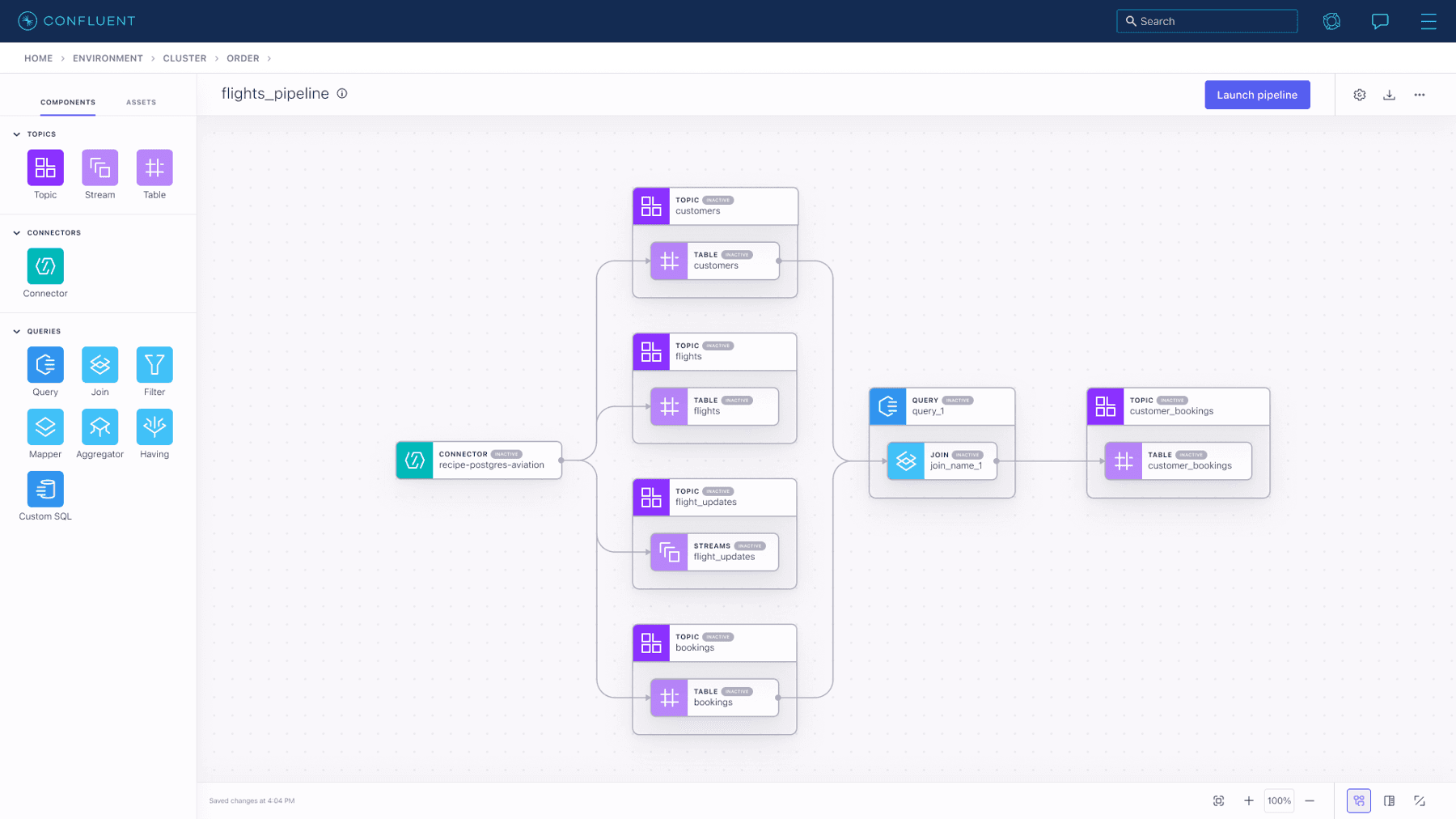Go to Order breadcrumb
Image resolution: width=1456 pixels, height=819 pixels.
[x=243, y=58]
